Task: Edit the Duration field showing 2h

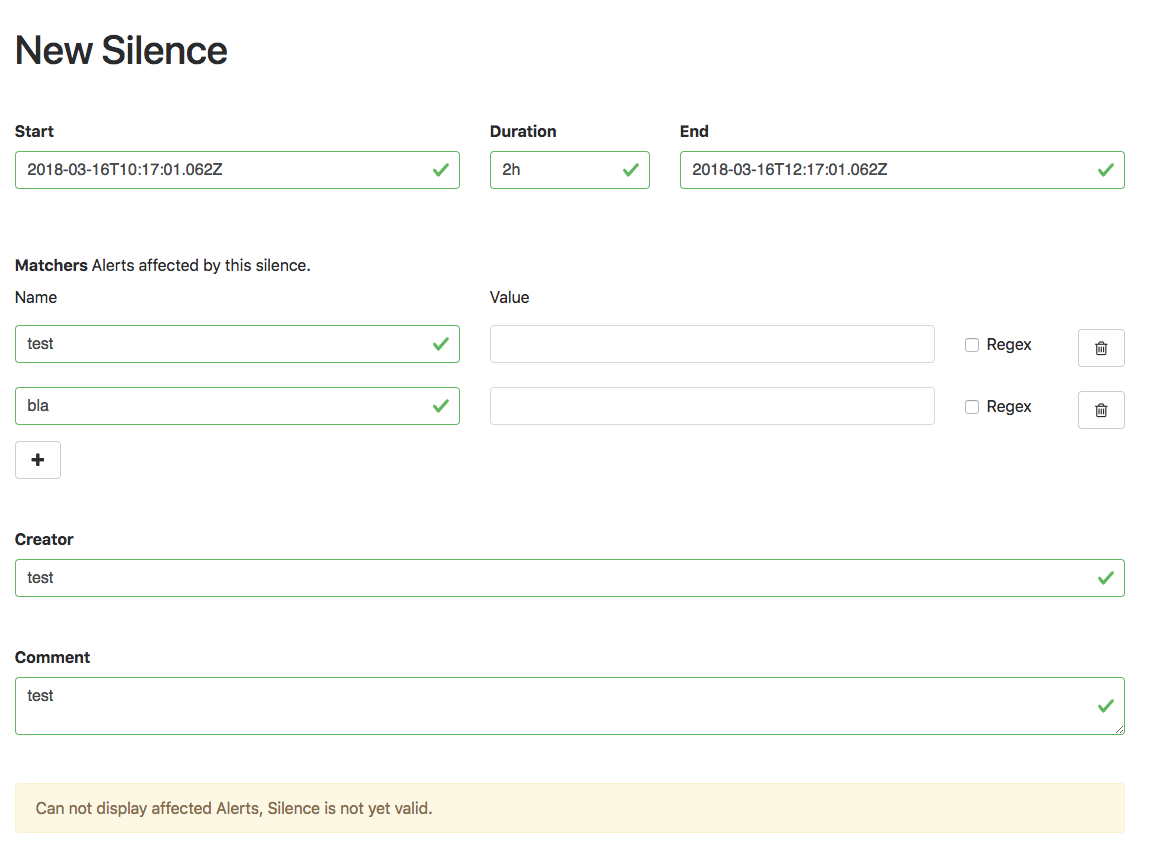Action: (555, 170)
